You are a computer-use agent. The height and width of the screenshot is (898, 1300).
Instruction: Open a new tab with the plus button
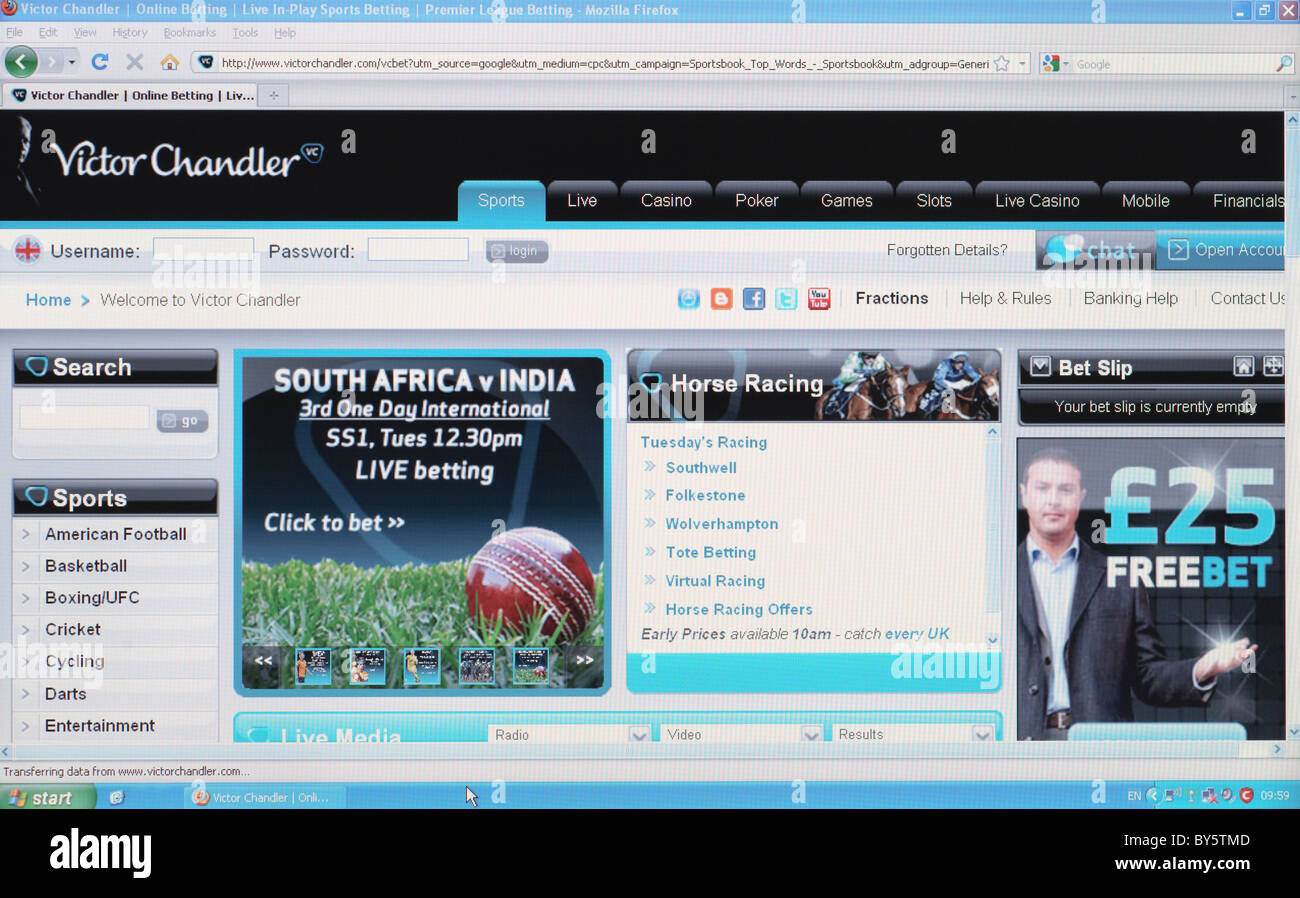click(x=273, y=95)
